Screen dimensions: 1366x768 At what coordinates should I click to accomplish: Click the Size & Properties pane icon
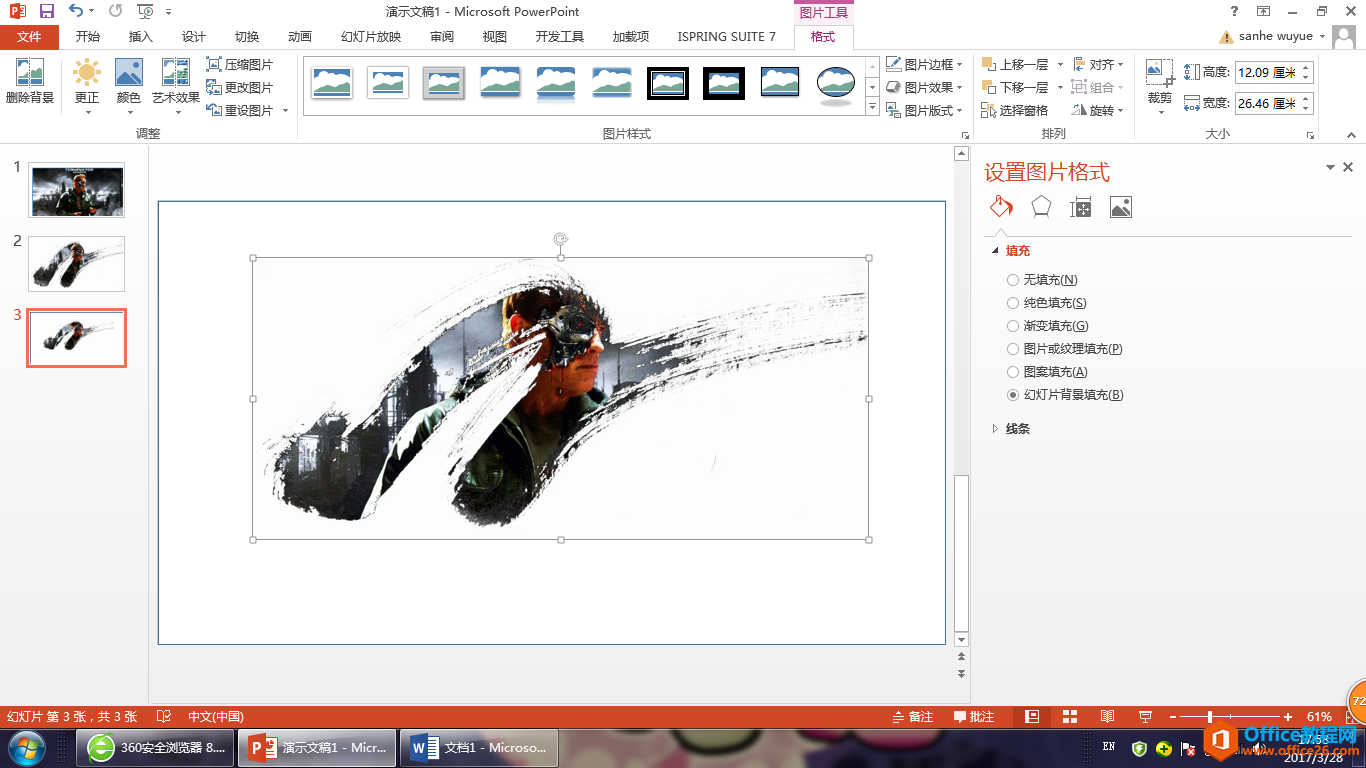[1081, 207]
